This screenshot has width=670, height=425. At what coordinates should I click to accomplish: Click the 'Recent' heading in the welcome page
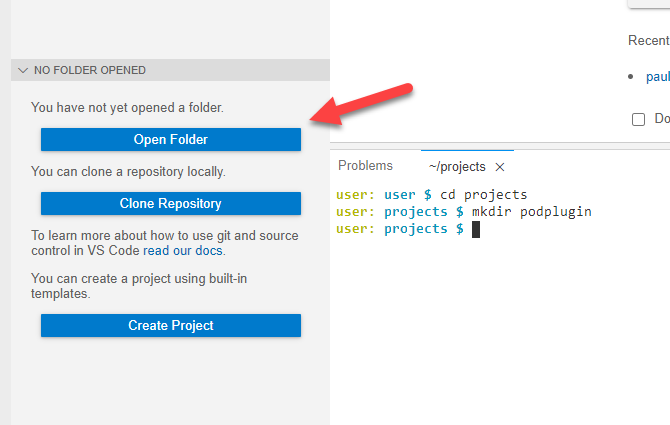point(648,41)
